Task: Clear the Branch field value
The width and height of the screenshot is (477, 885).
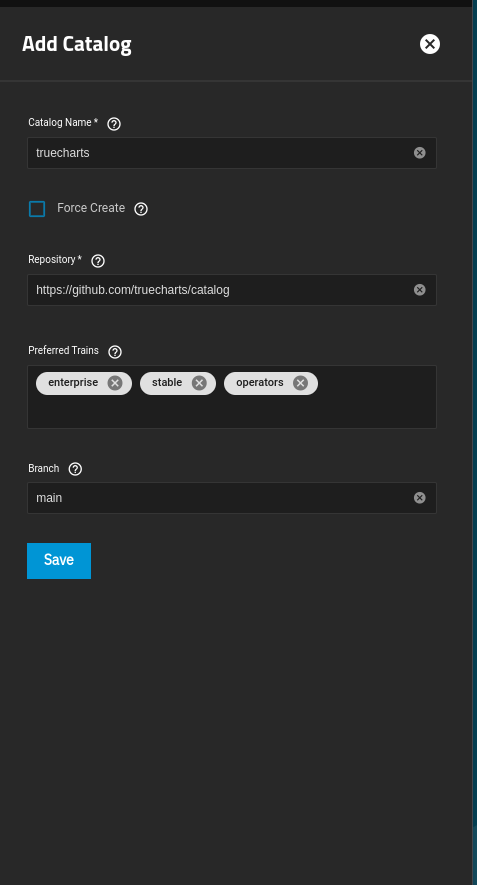Action: pyautogui.click(x=419, y=498)
